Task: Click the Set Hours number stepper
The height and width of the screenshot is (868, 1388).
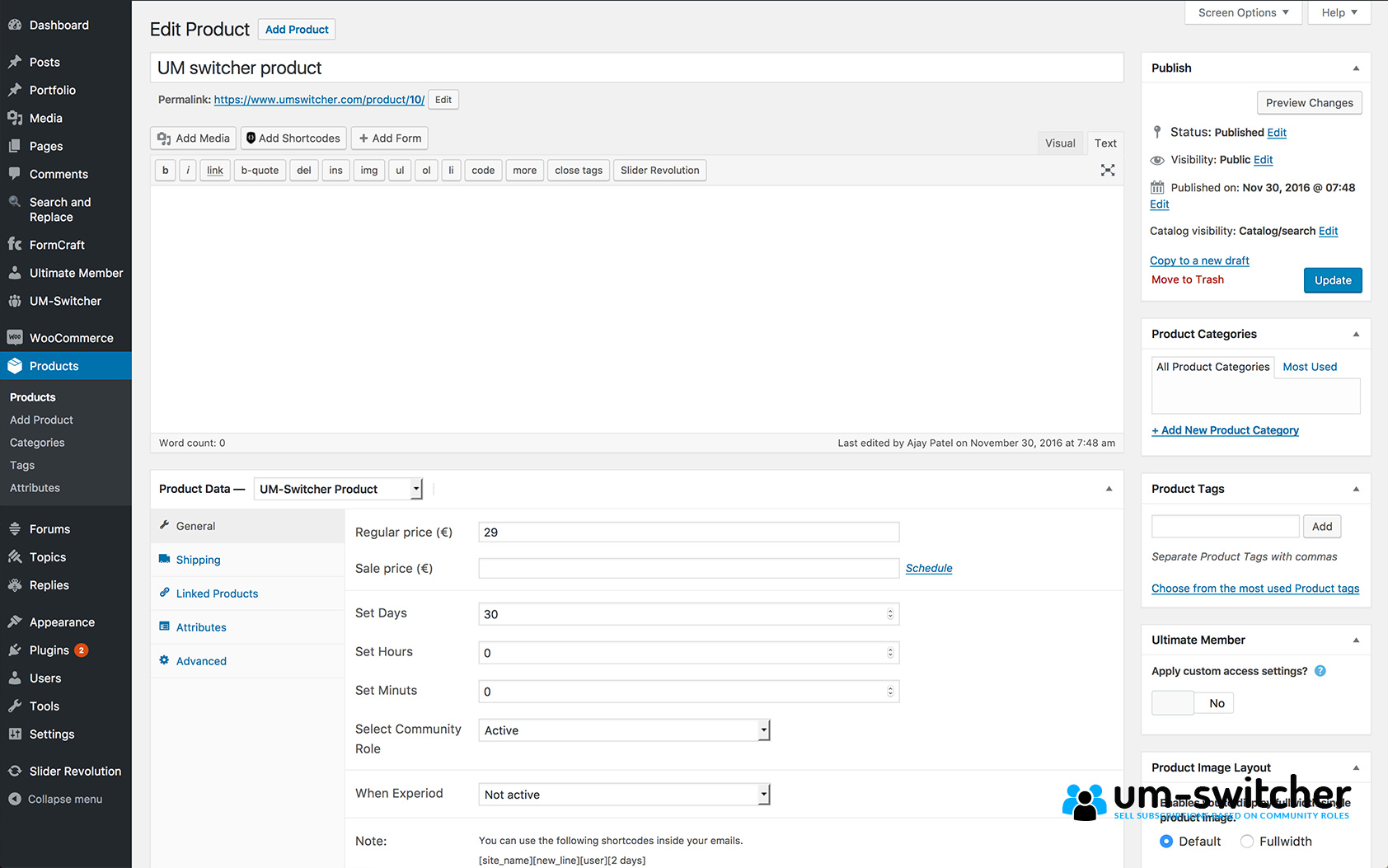Action: coord(890,653)
